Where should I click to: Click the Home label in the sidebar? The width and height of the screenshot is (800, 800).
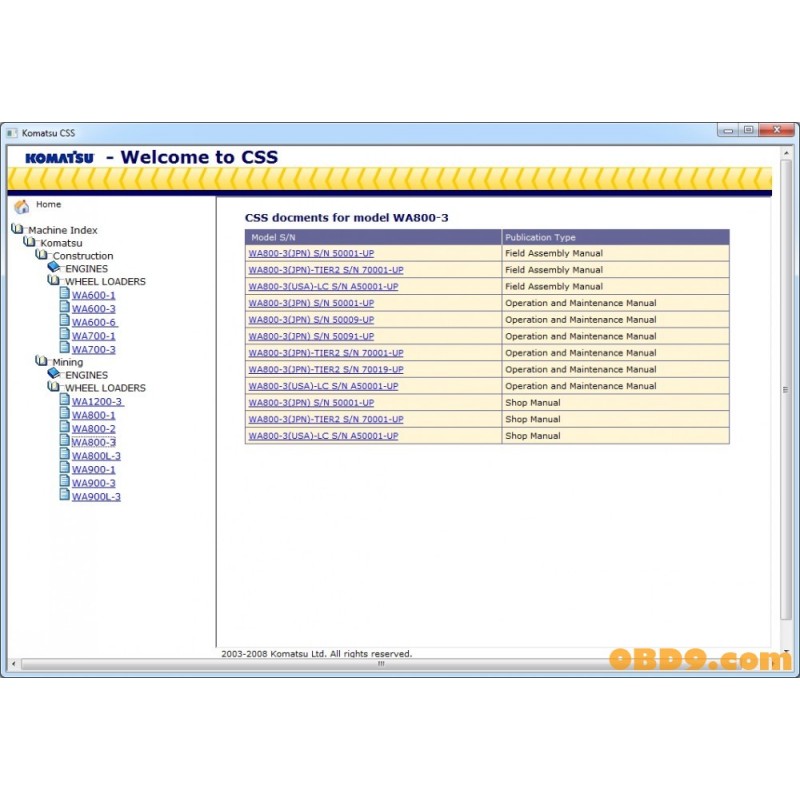click(48, 204)
